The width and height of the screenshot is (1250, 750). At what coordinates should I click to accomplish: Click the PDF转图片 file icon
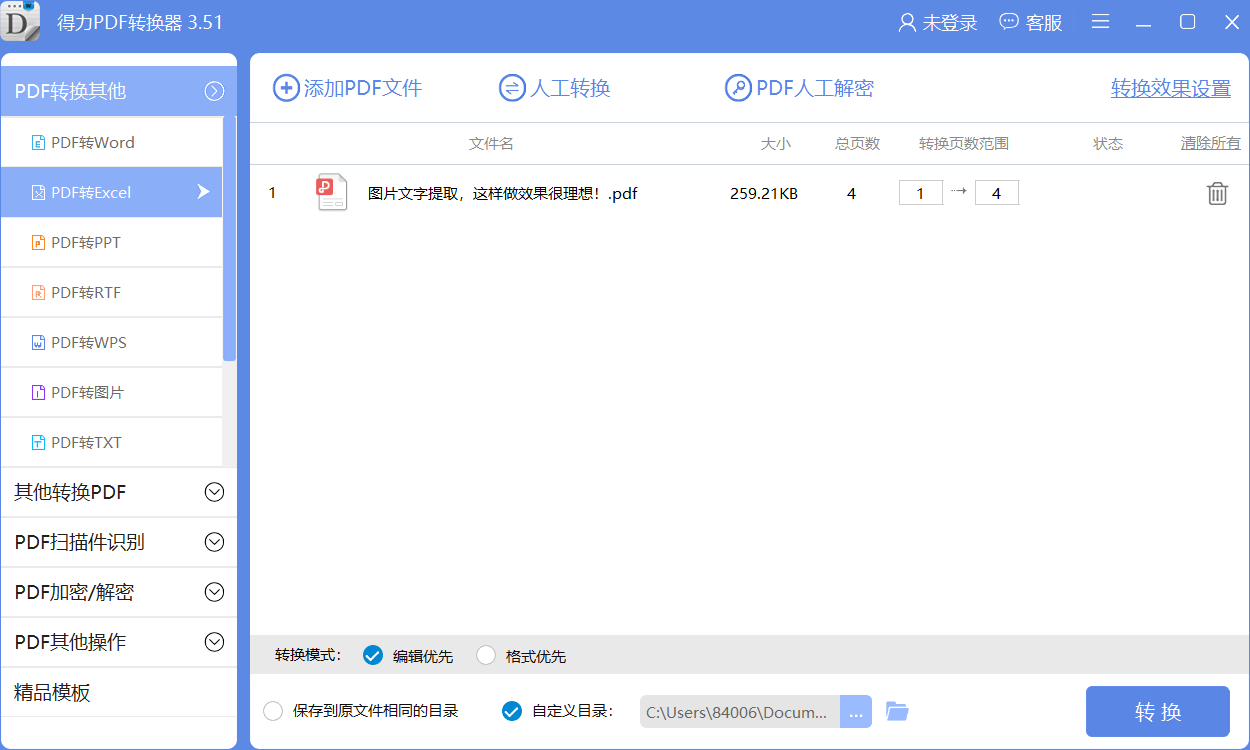(x=38, y=393)
